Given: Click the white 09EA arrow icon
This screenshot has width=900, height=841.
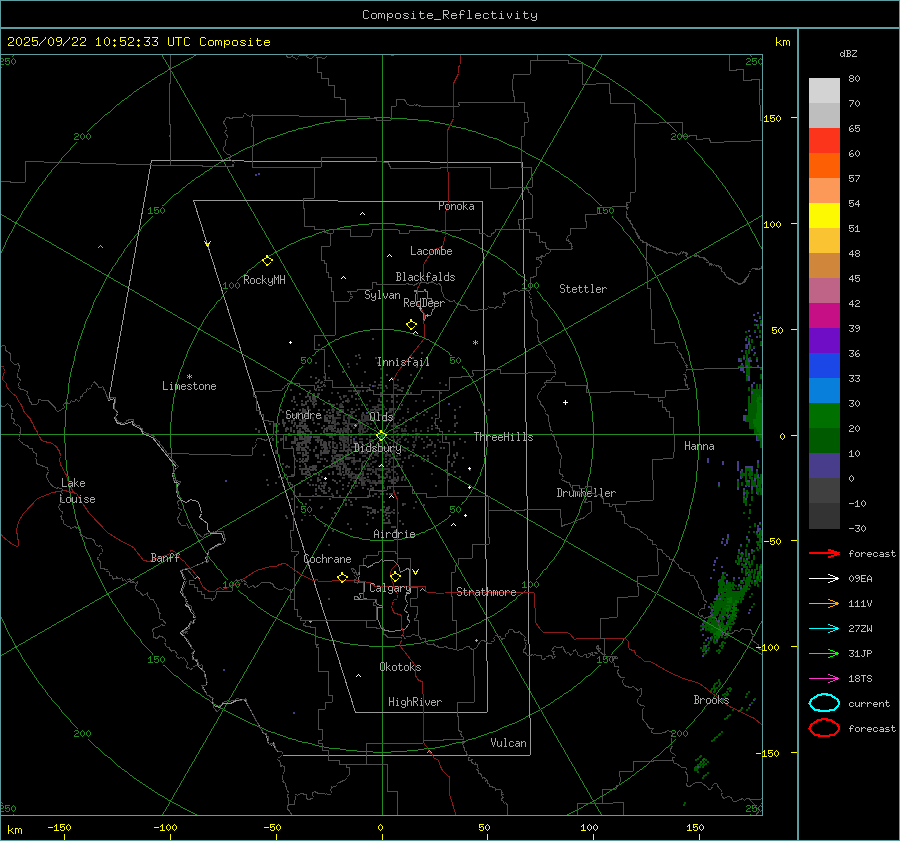Looking at the screenshot, I should (x=824, y=578).
